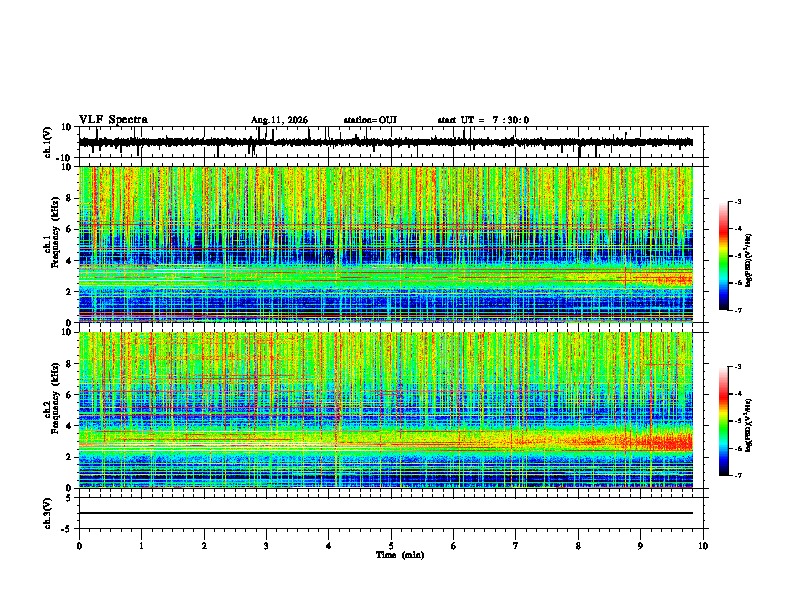This screenshot has width=792, height=612.
Task: Click the time axis tick label "8"
Action: (x=578, y=546)
